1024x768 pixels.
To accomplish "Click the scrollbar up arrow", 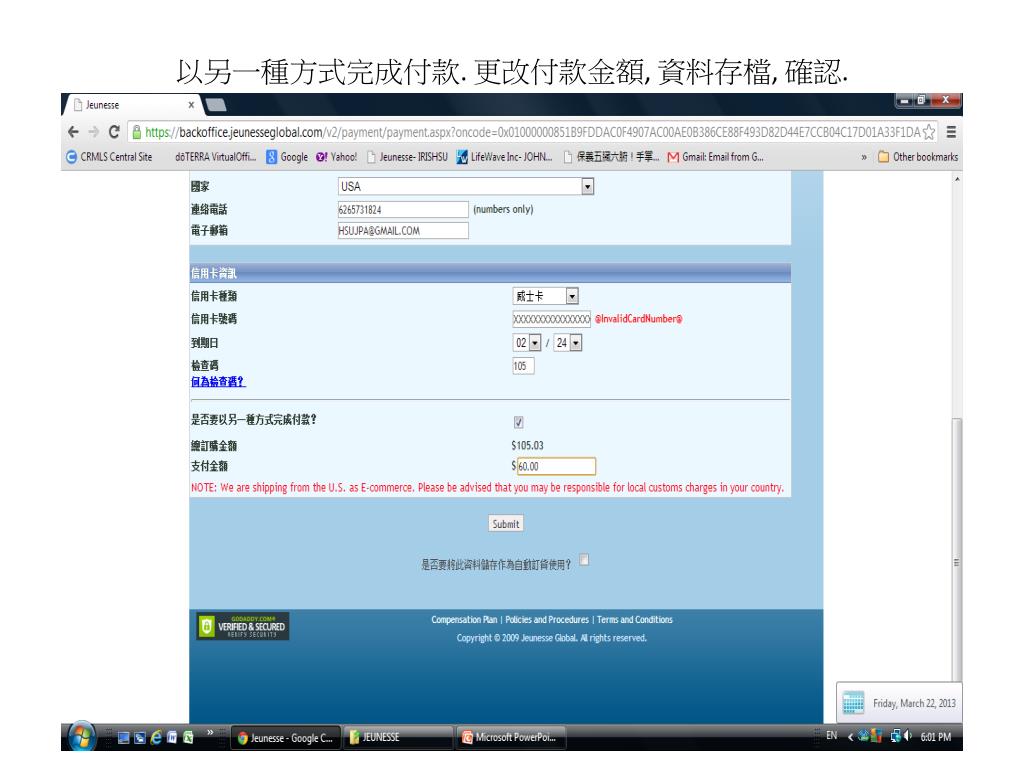I will pos(957,179).
